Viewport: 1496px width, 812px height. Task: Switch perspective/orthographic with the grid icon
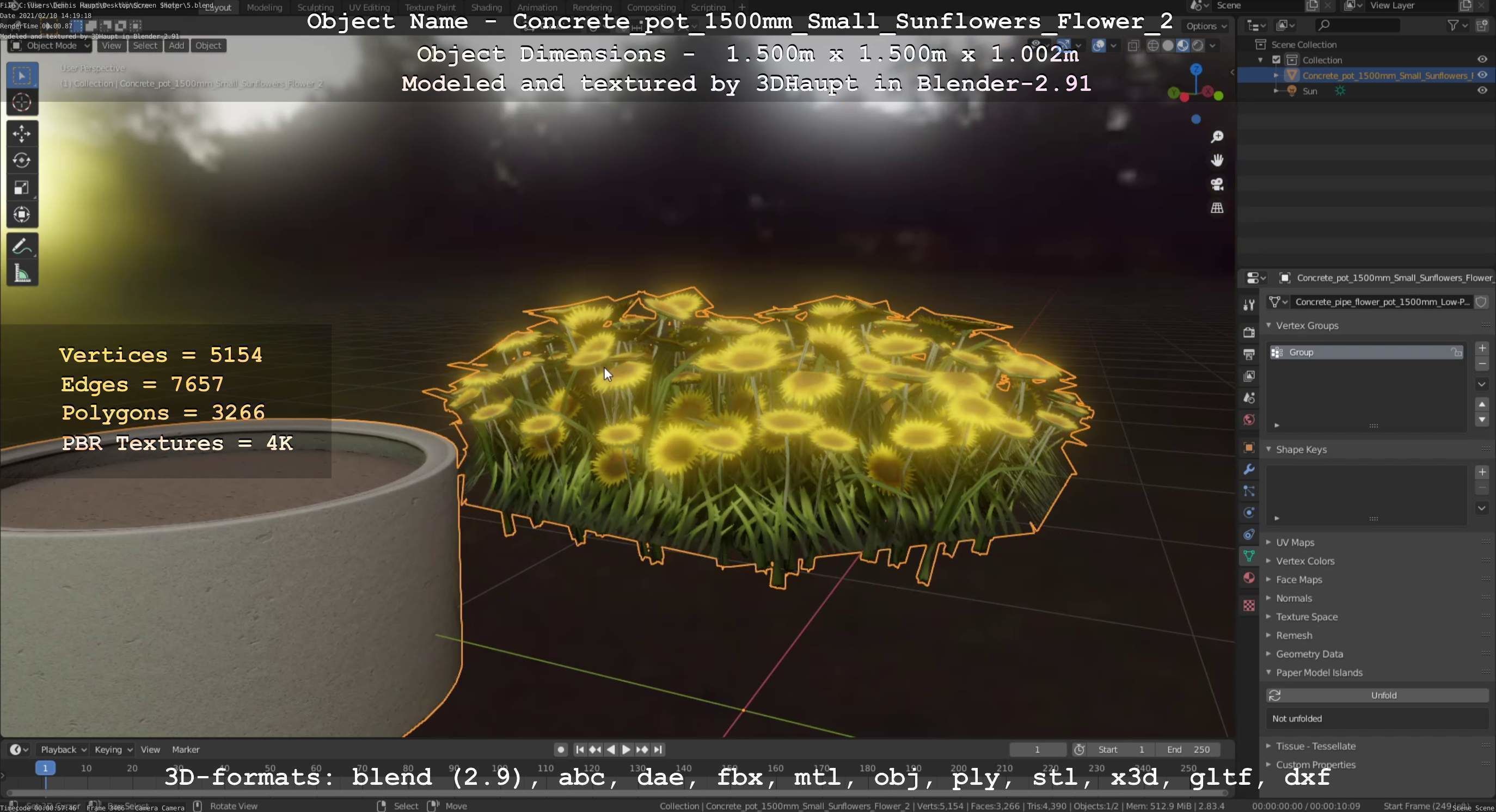pyautogui.click(x=1217, y=208)
